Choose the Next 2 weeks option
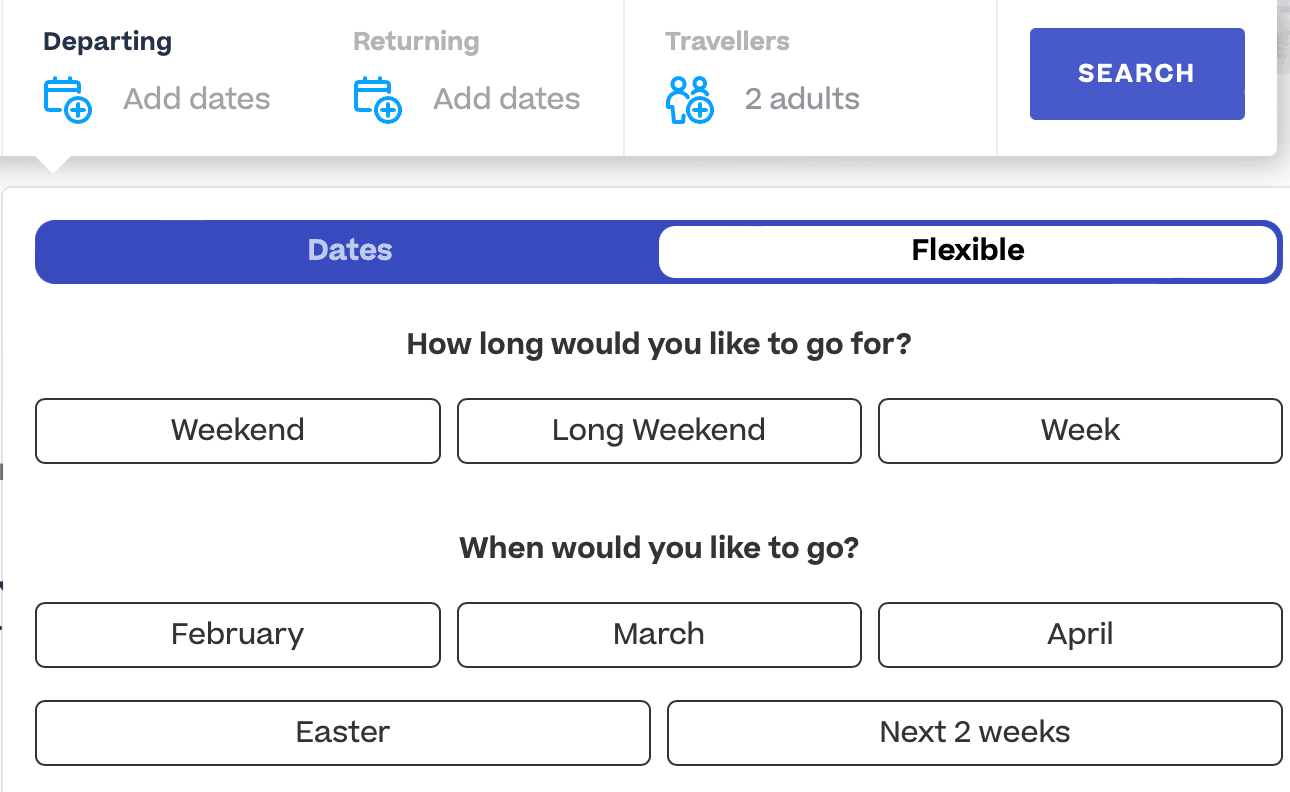This screenshot has width=1290, height=792. [x=974, y=733]
